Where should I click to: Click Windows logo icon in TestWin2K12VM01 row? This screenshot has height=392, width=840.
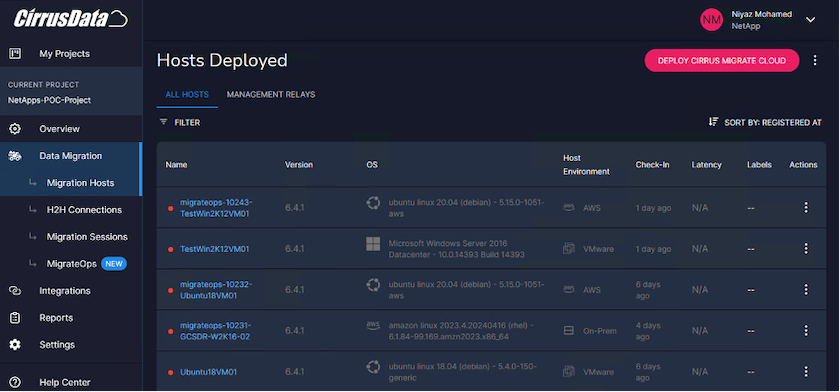click(x=373, y=245)
